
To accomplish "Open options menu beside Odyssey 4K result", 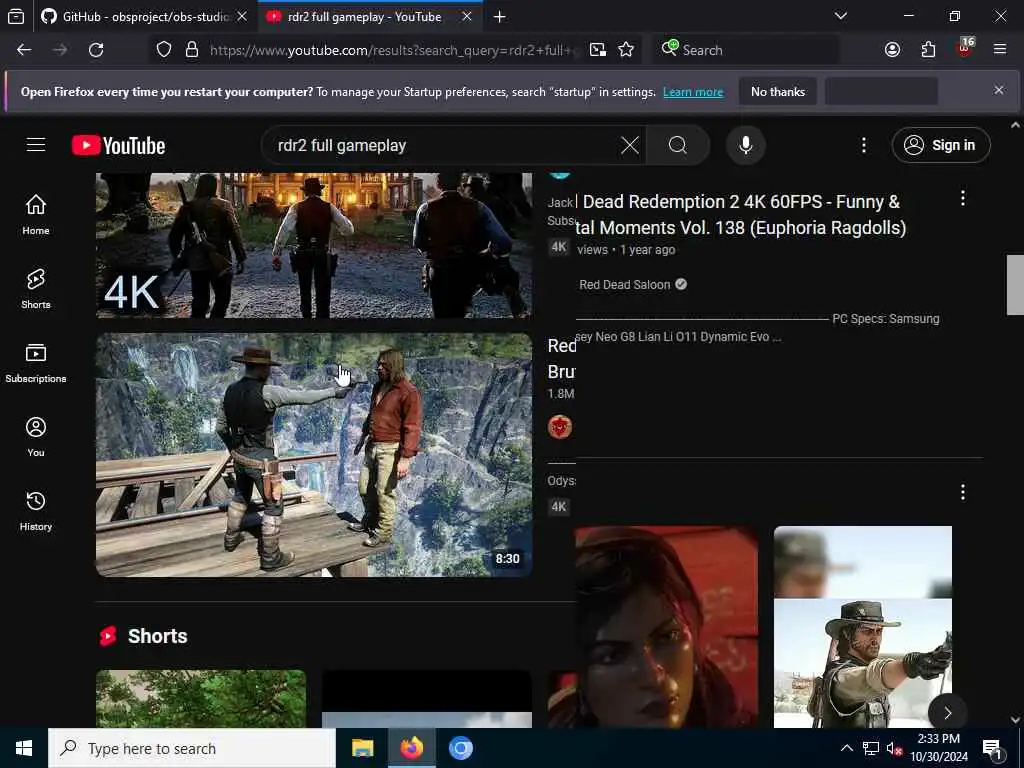I will pyautogui.click(x=963, y=492).
